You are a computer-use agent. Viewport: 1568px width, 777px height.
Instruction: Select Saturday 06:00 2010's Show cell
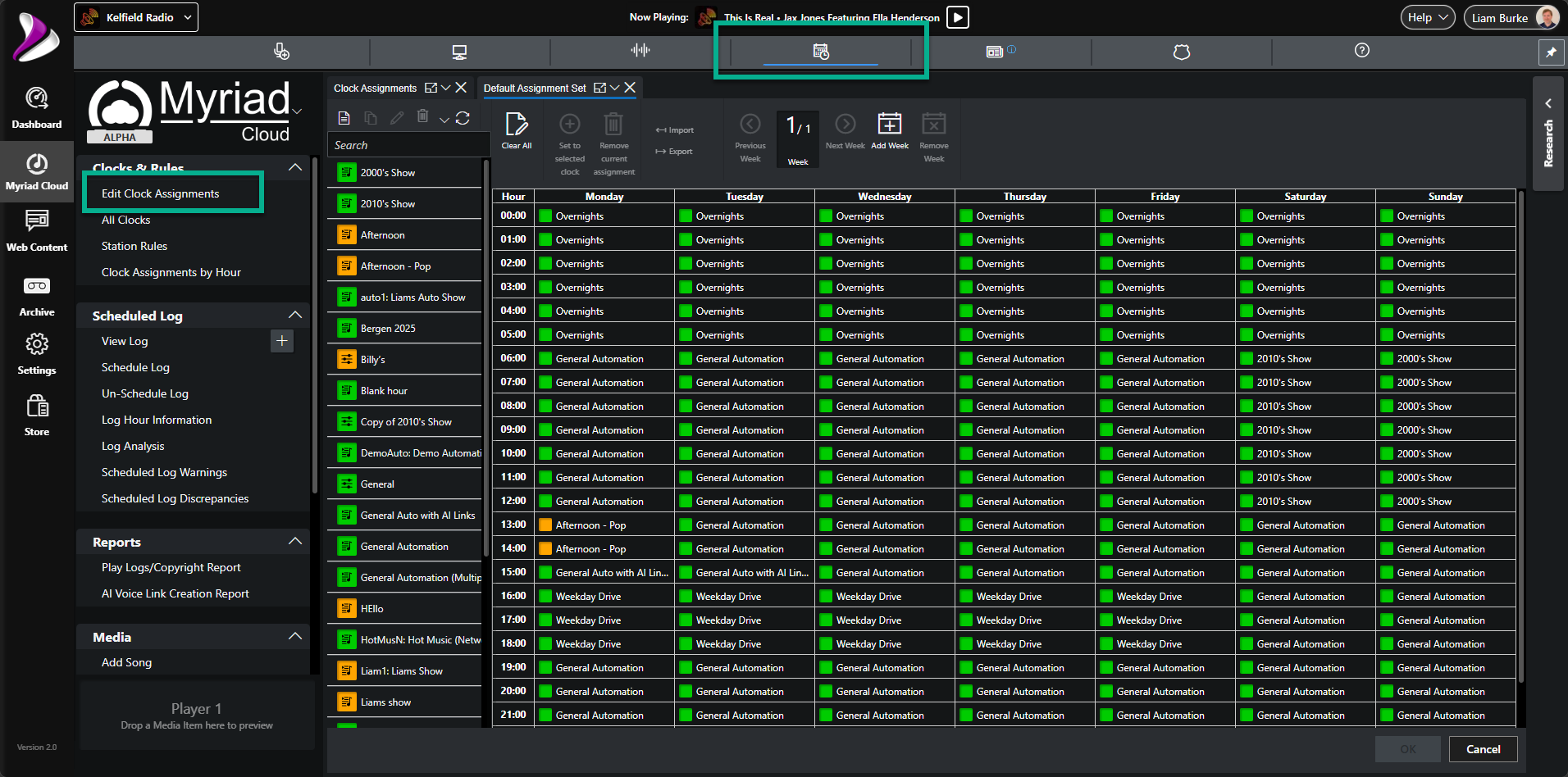[x=1306, y=359]
